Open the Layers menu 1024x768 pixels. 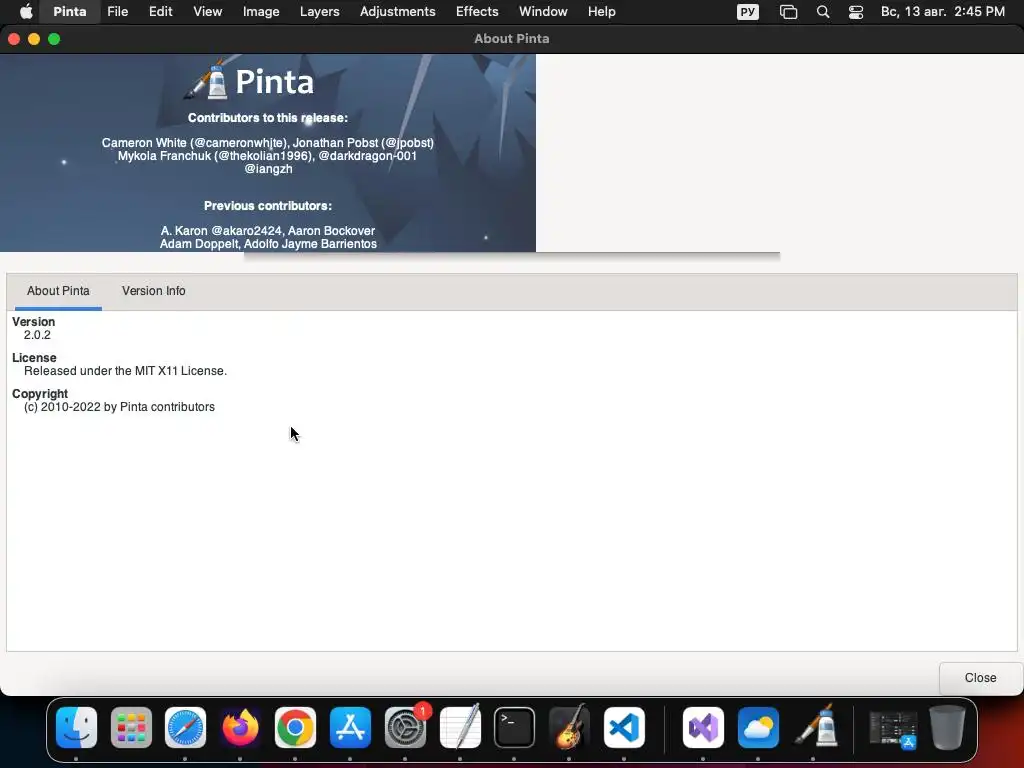tap(319, 12)
